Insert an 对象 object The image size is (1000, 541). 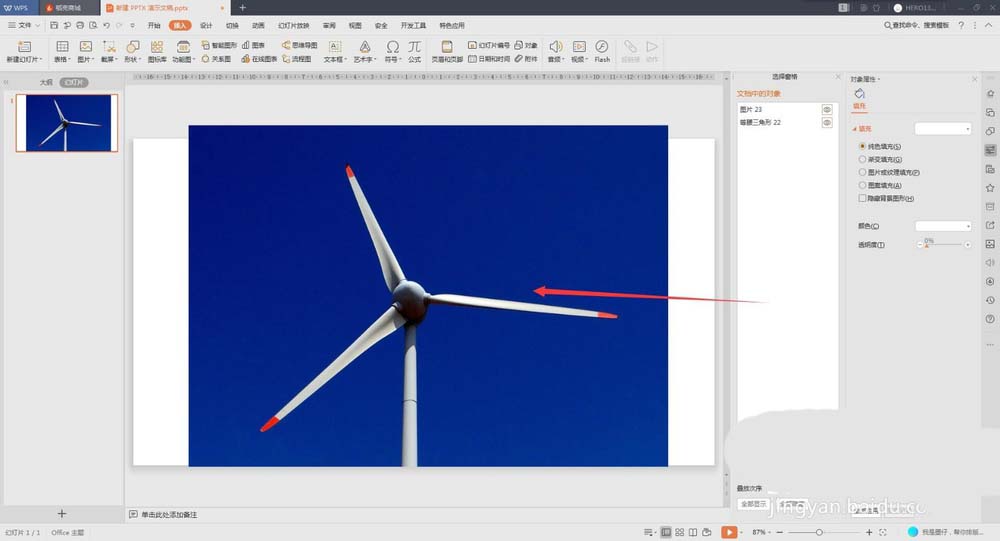coord(526,45)
